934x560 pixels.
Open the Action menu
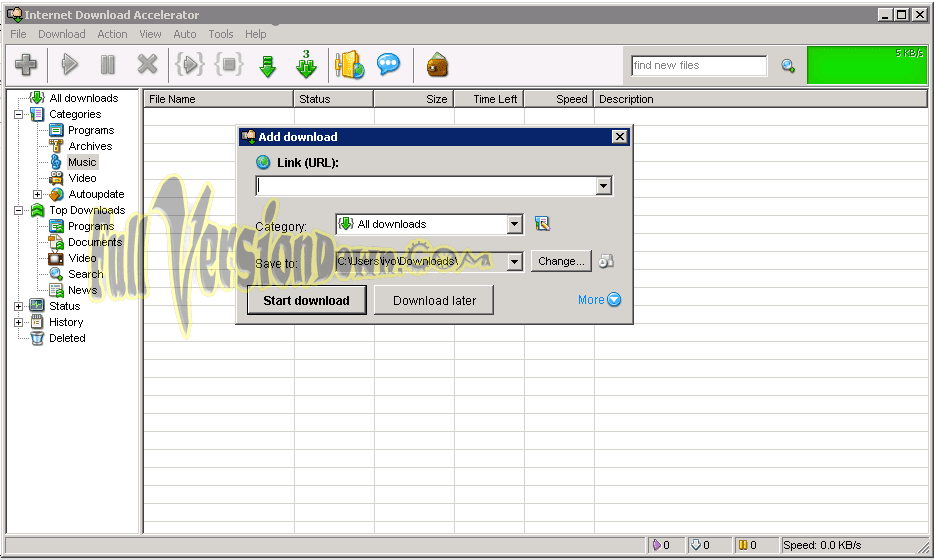click(112, 34)
